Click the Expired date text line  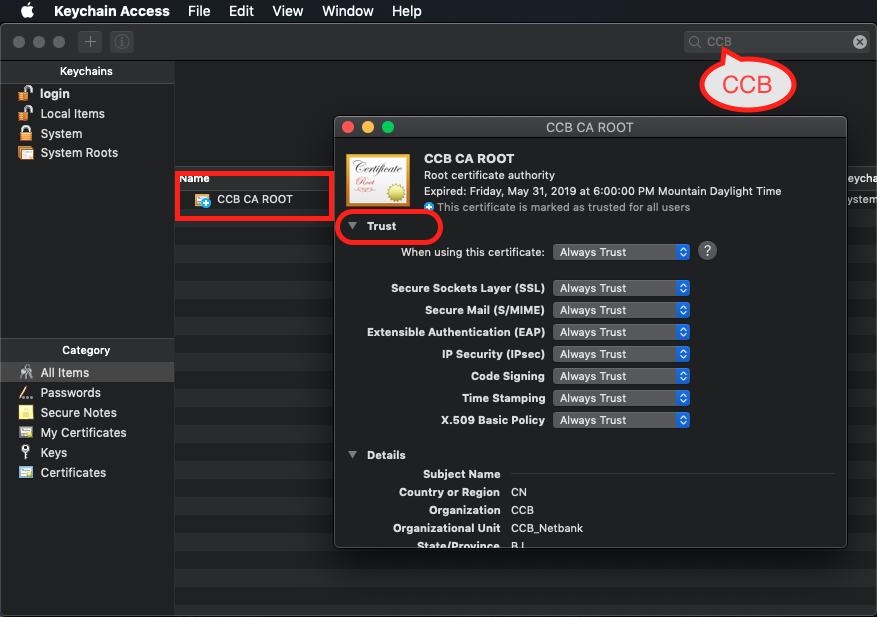602,191
